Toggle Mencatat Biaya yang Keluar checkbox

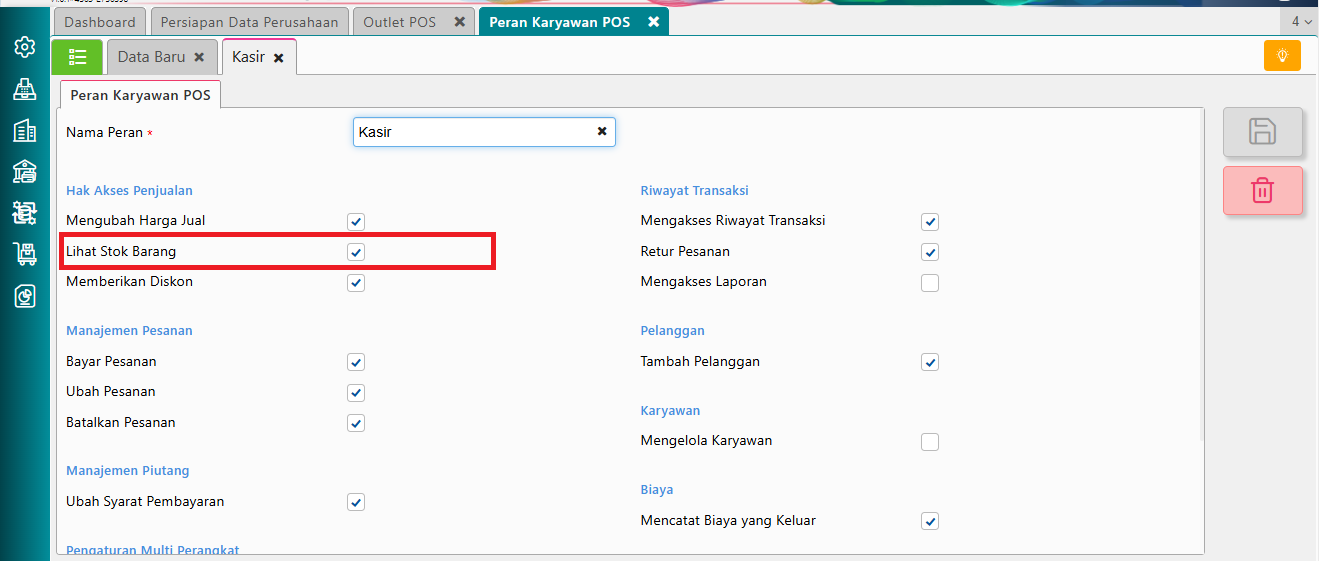[x=930, y=521]
